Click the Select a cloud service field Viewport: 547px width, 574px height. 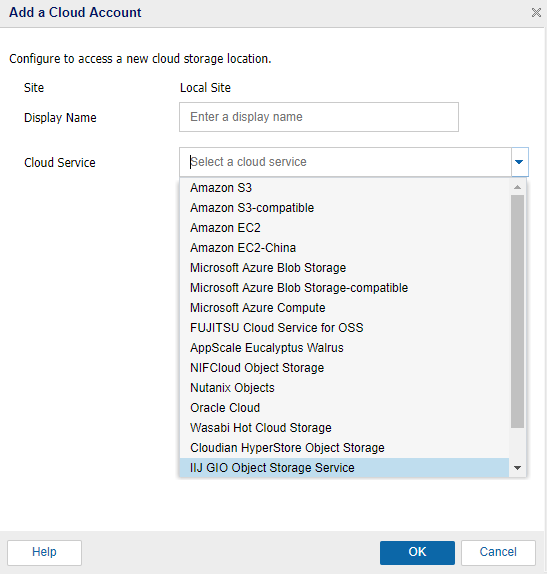point(345,162)
